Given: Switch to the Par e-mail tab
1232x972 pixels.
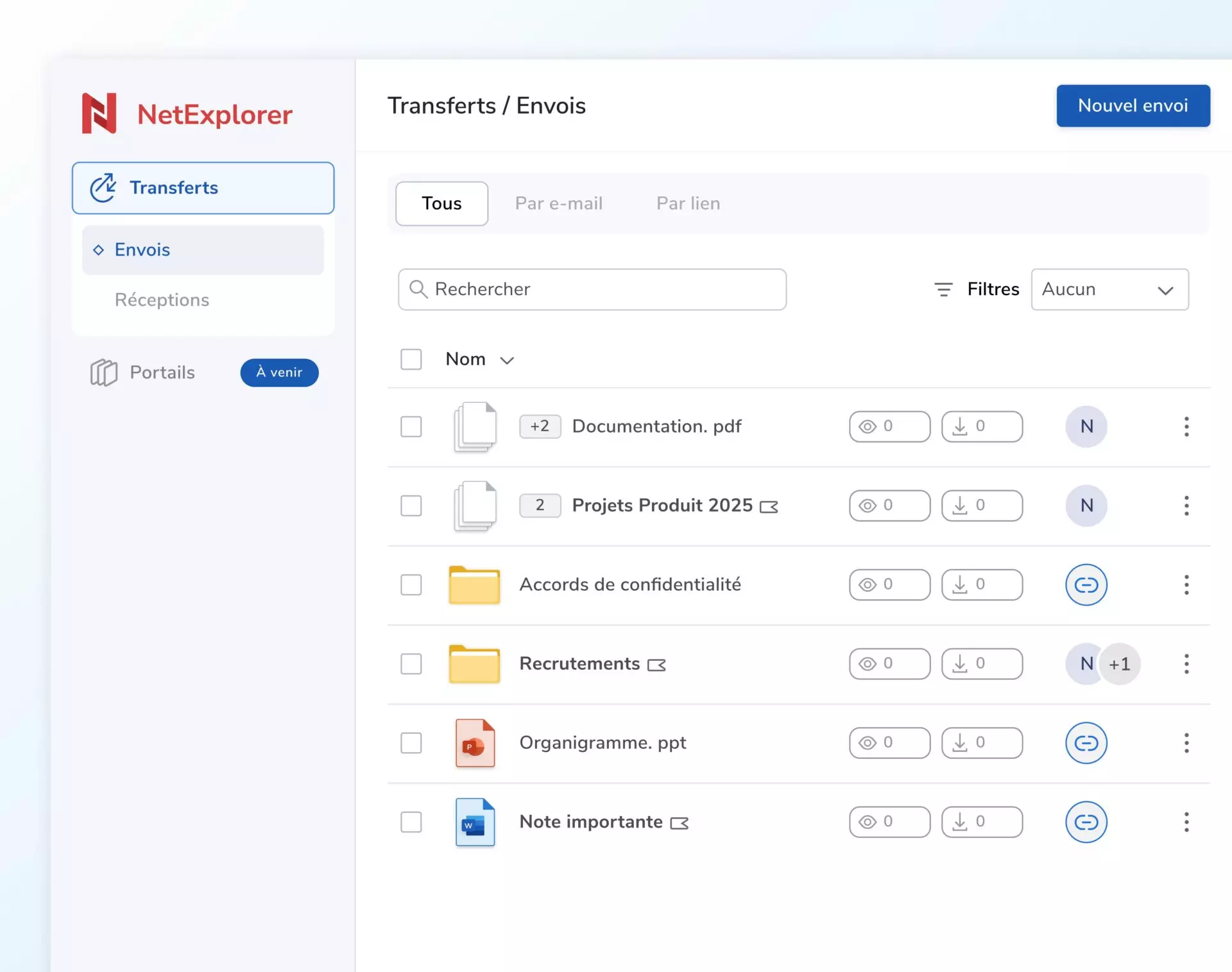Looking at the screenshot, I should click(x=558, y=203).
